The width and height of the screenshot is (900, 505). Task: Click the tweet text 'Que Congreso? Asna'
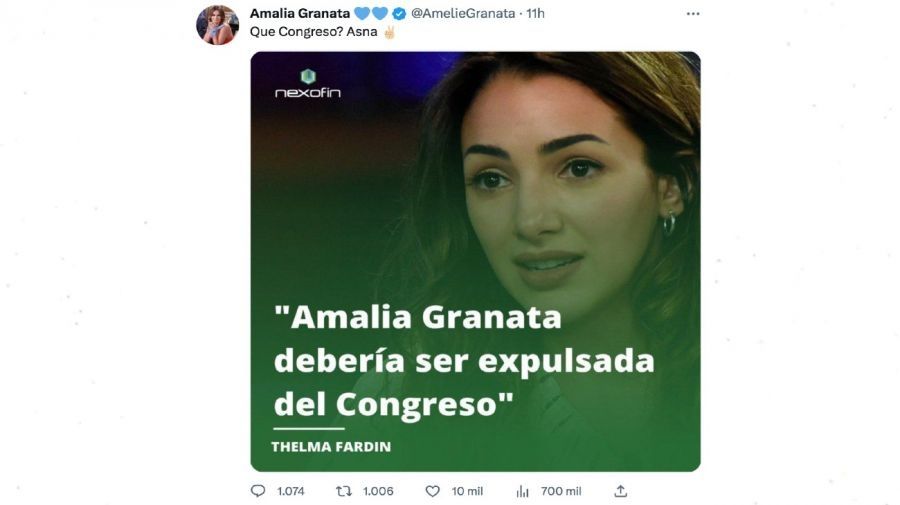[313, 32]
